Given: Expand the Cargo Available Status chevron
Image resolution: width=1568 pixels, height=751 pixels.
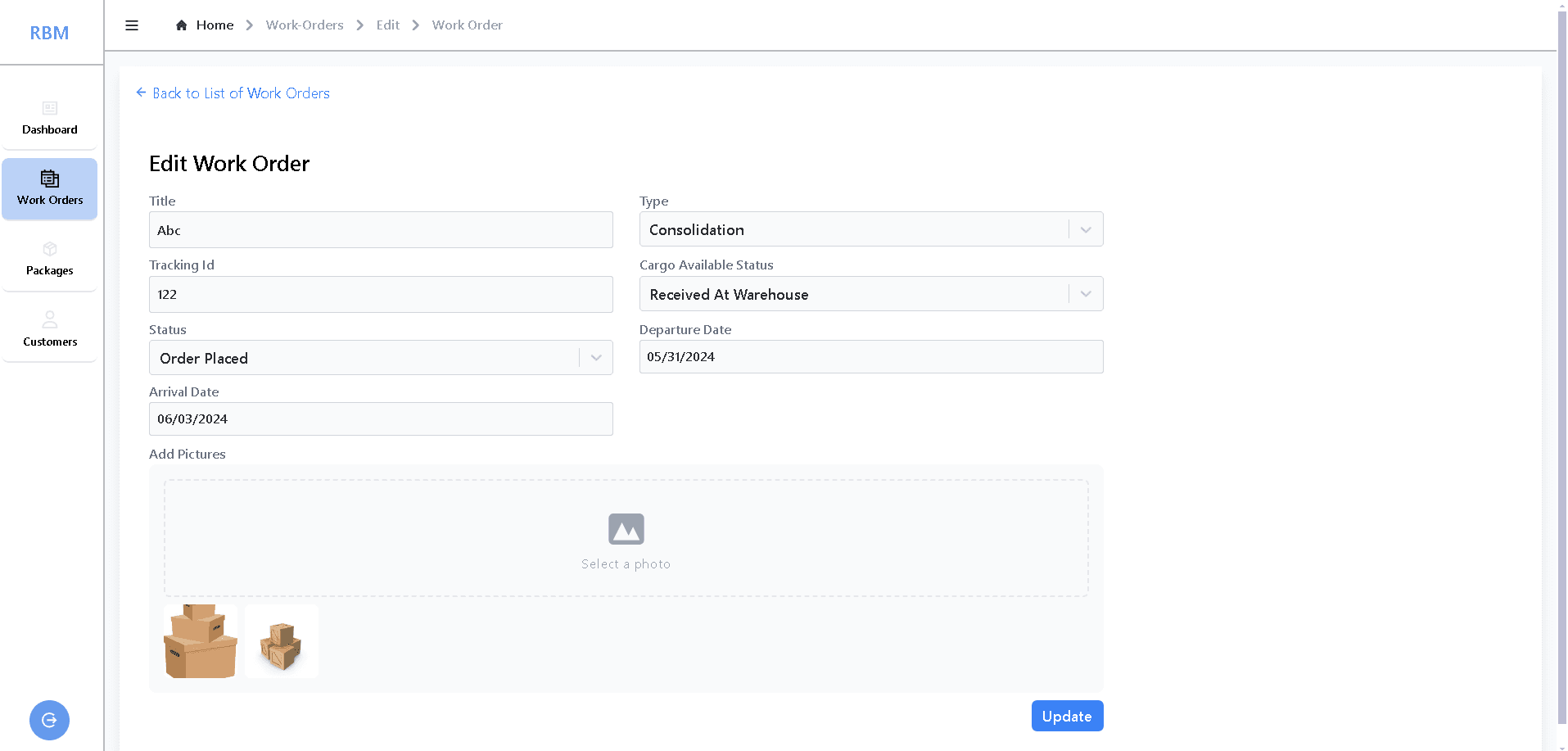Looking at the screenshot, I should (x=1086, y=294).
